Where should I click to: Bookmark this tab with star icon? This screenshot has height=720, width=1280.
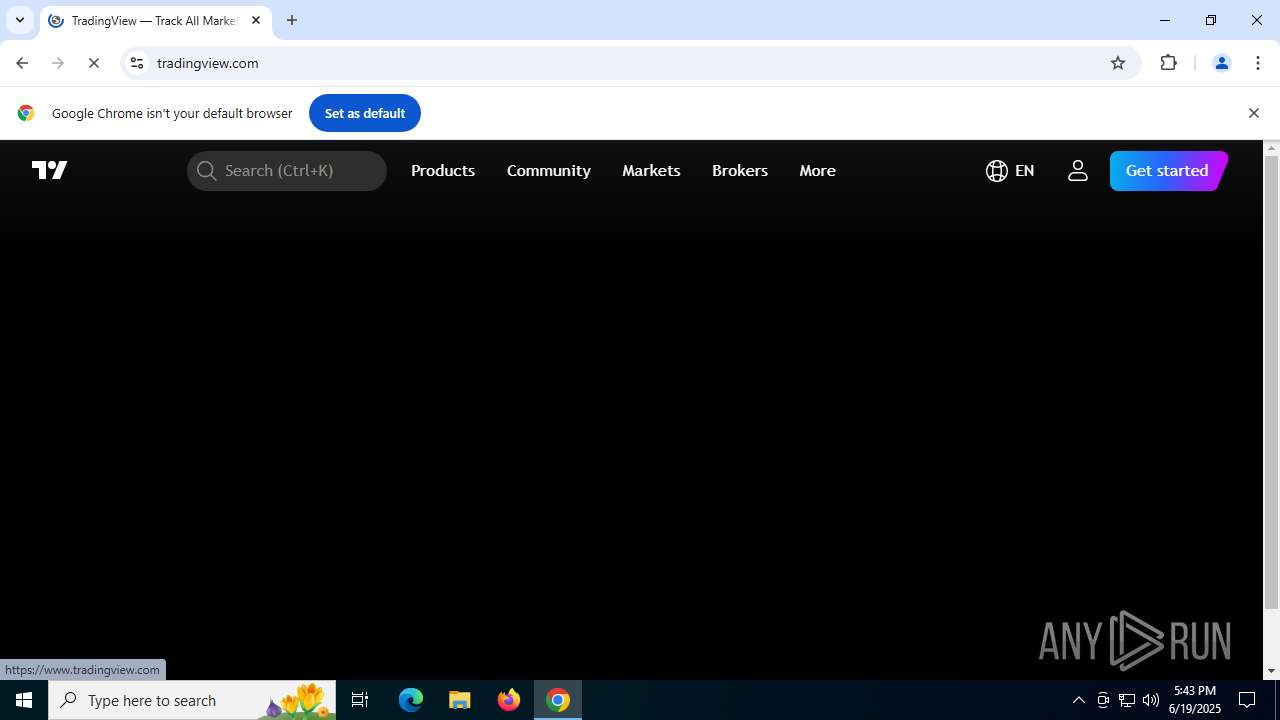(x=1118, y=63)
